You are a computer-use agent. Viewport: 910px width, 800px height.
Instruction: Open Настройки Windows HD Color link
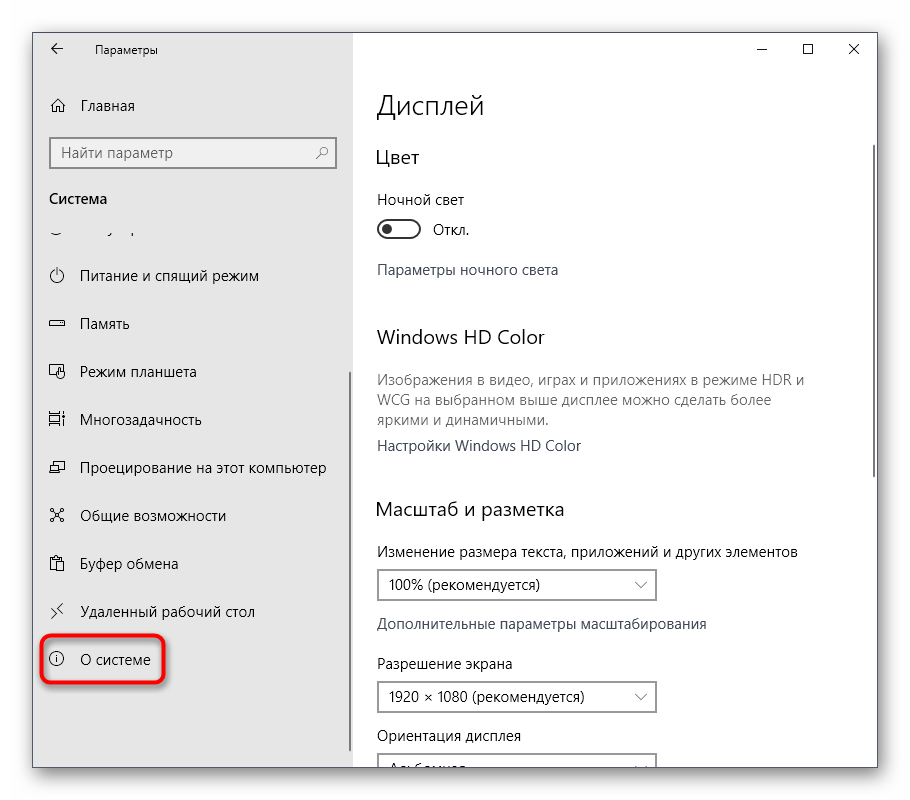478,446
